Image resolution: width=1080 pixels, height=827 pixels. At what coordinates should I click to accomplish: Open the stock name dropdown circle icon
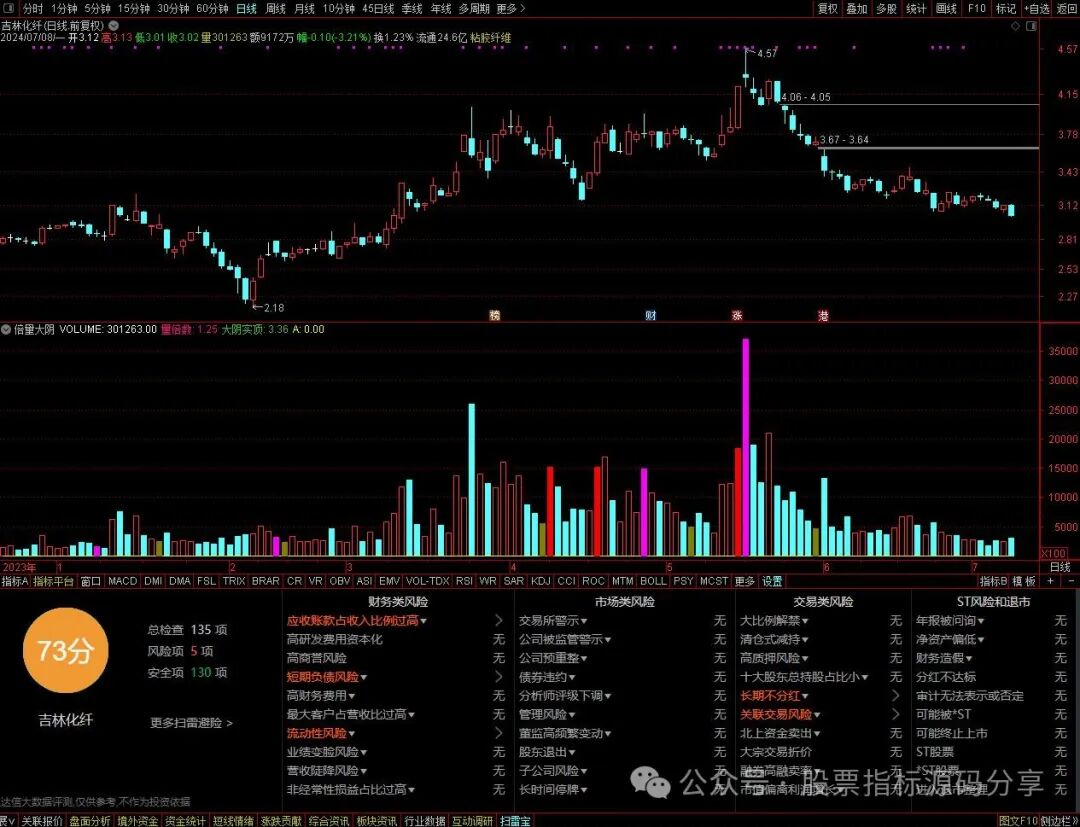coord(113,25)
